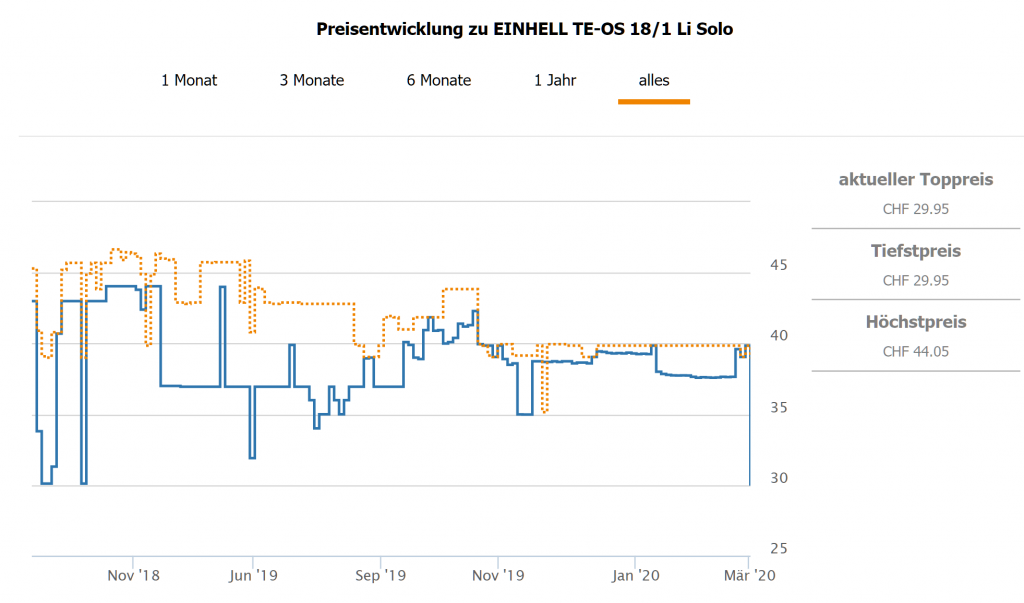
Task: Click the Mär '20 x-axis label
Action: click(750, 575)
